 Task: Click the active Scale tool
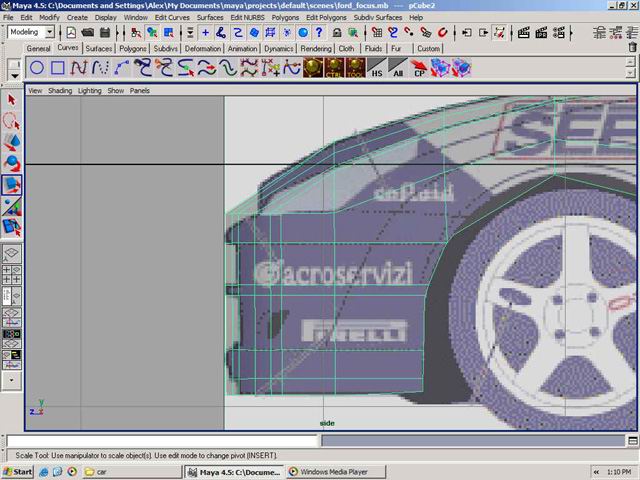(x=12, y=186)
